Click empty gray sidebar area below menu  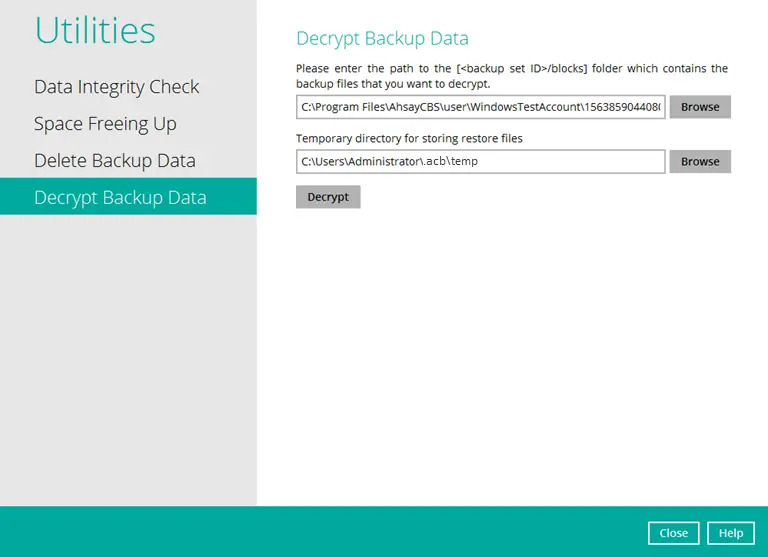tap(128, 360)
